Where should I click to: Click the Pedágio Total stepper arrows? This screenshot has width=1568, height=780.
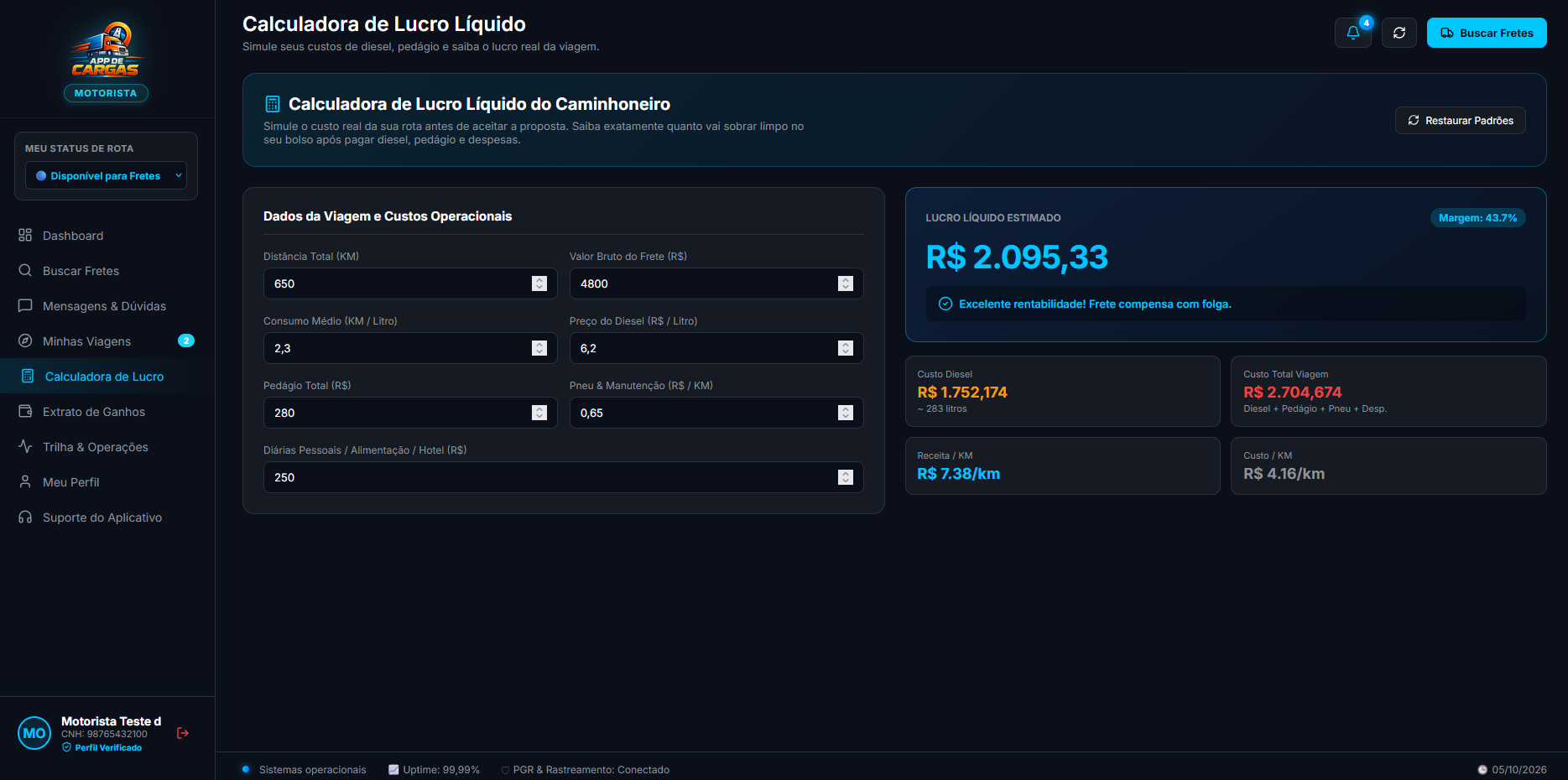539,413
